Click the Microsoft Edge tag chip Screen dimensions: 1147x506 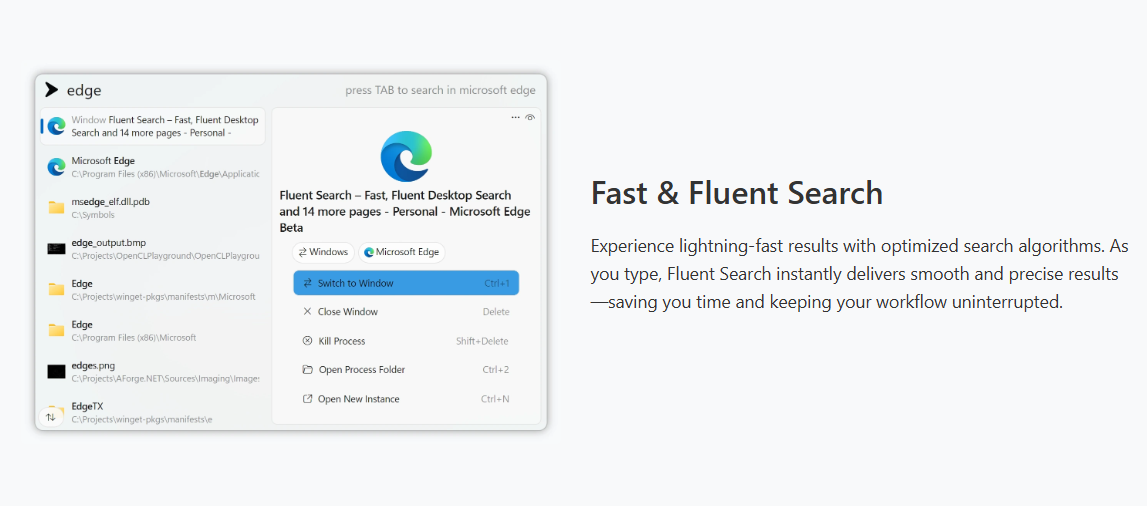click(x=402, y=252)
